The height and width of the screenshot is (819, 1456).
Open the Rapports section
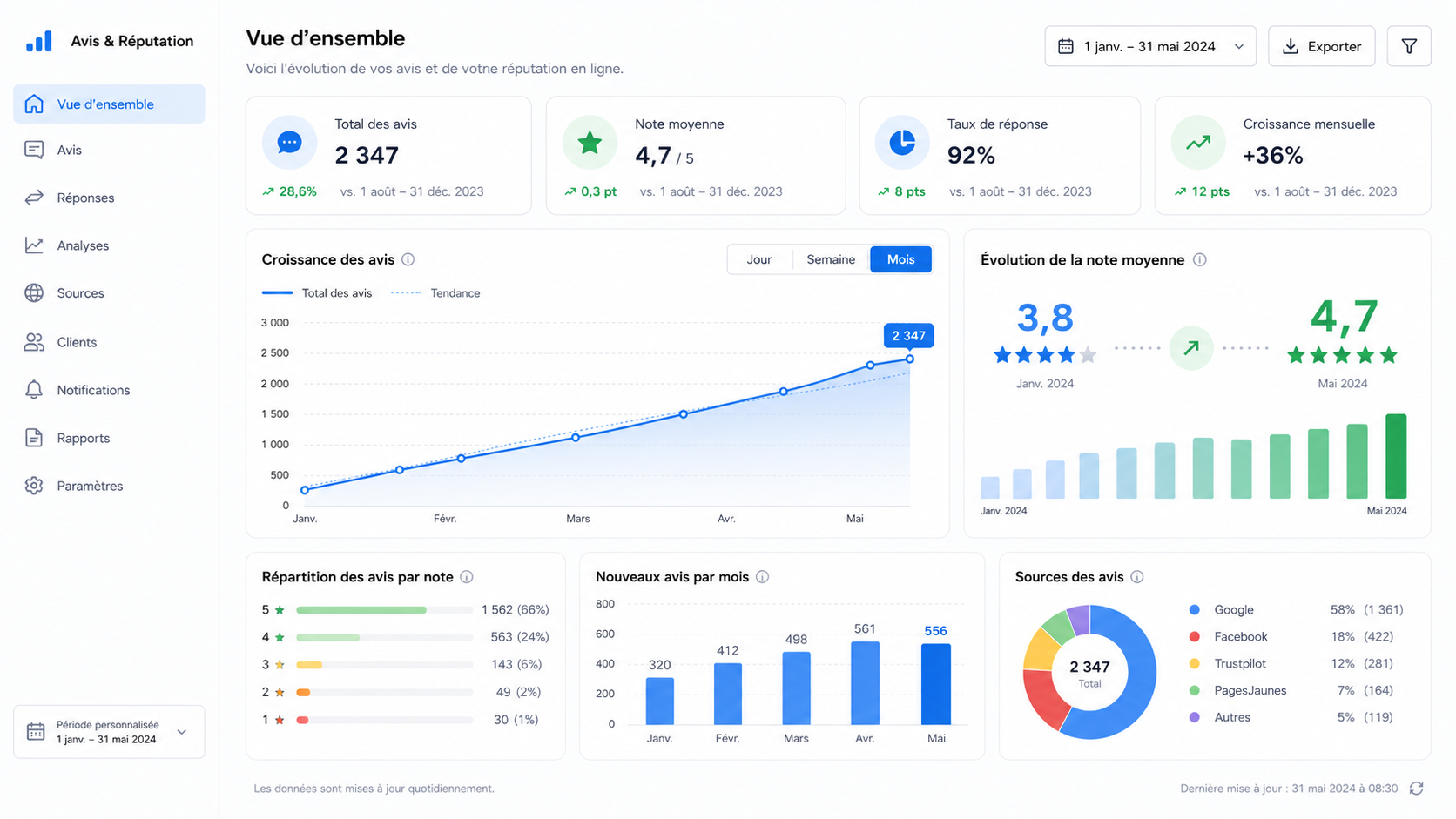109,438
